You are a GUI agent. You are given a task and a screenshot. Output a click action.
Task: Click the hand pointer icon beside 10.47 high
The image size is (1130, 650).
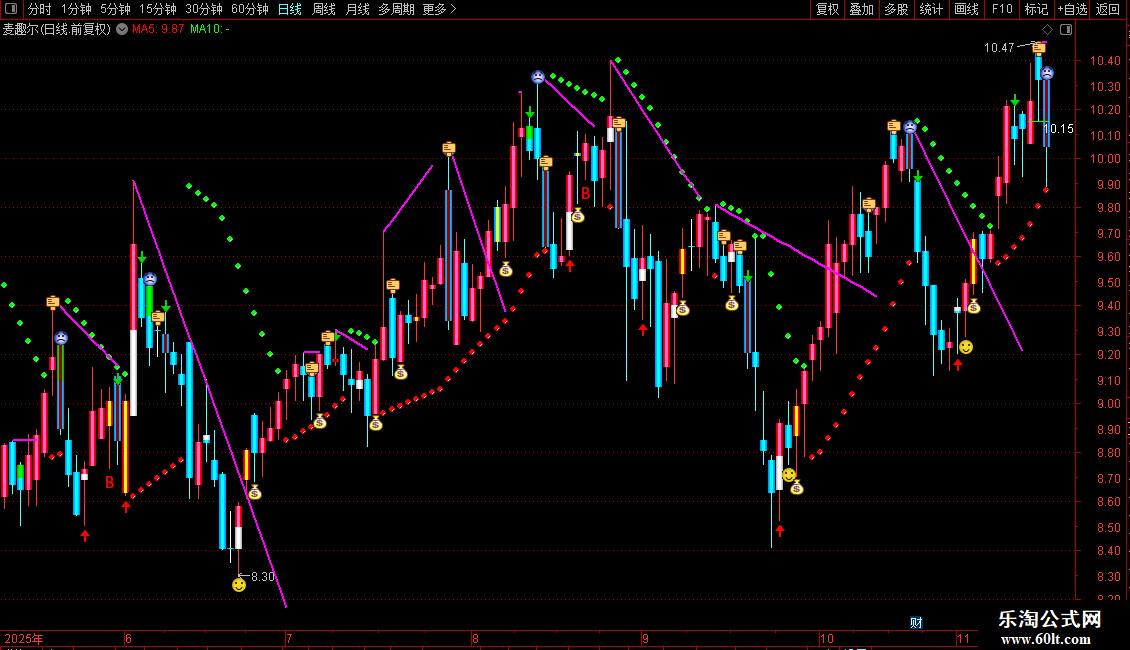(x=1038, y=48)
